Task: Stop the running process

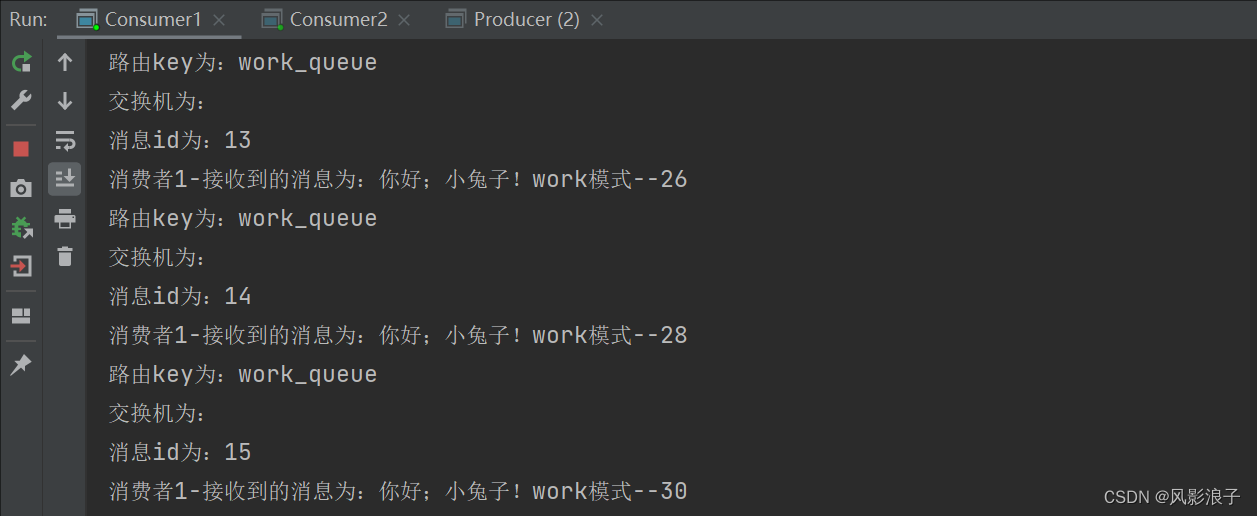Action: [21, 149]
